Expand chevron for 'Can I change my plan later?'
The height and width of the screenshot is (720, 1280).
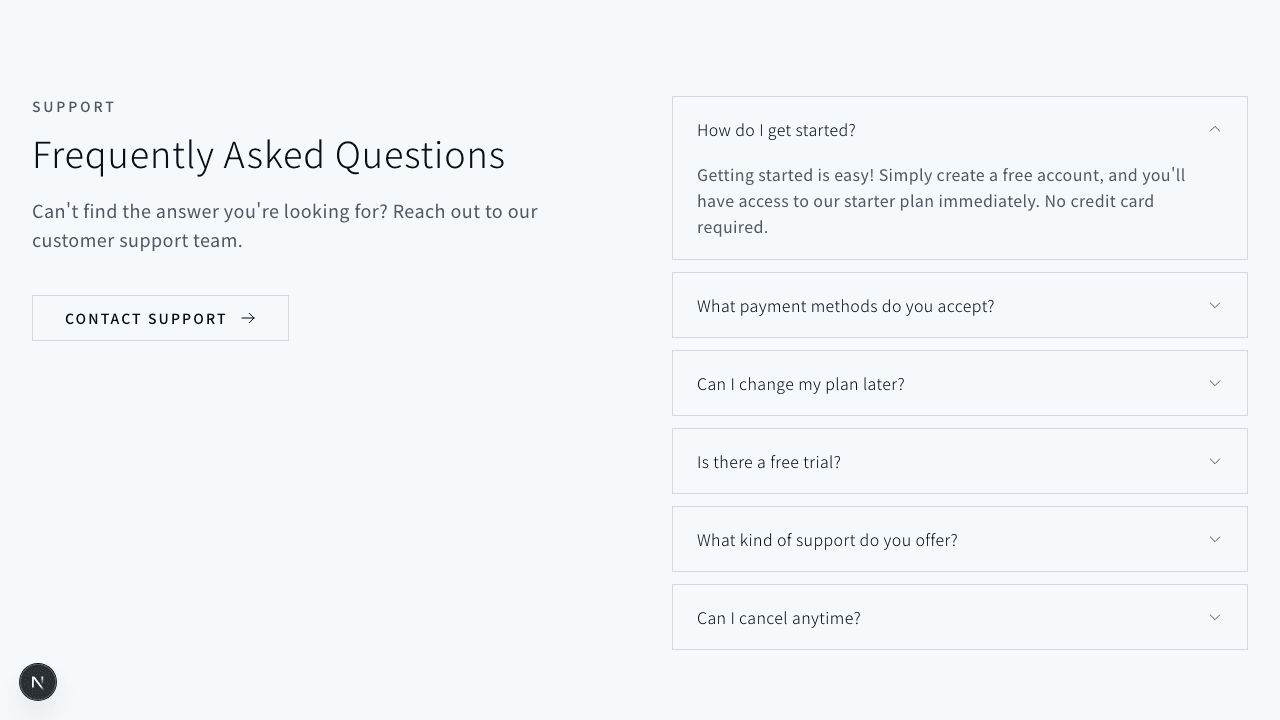tap(1215, 383)
